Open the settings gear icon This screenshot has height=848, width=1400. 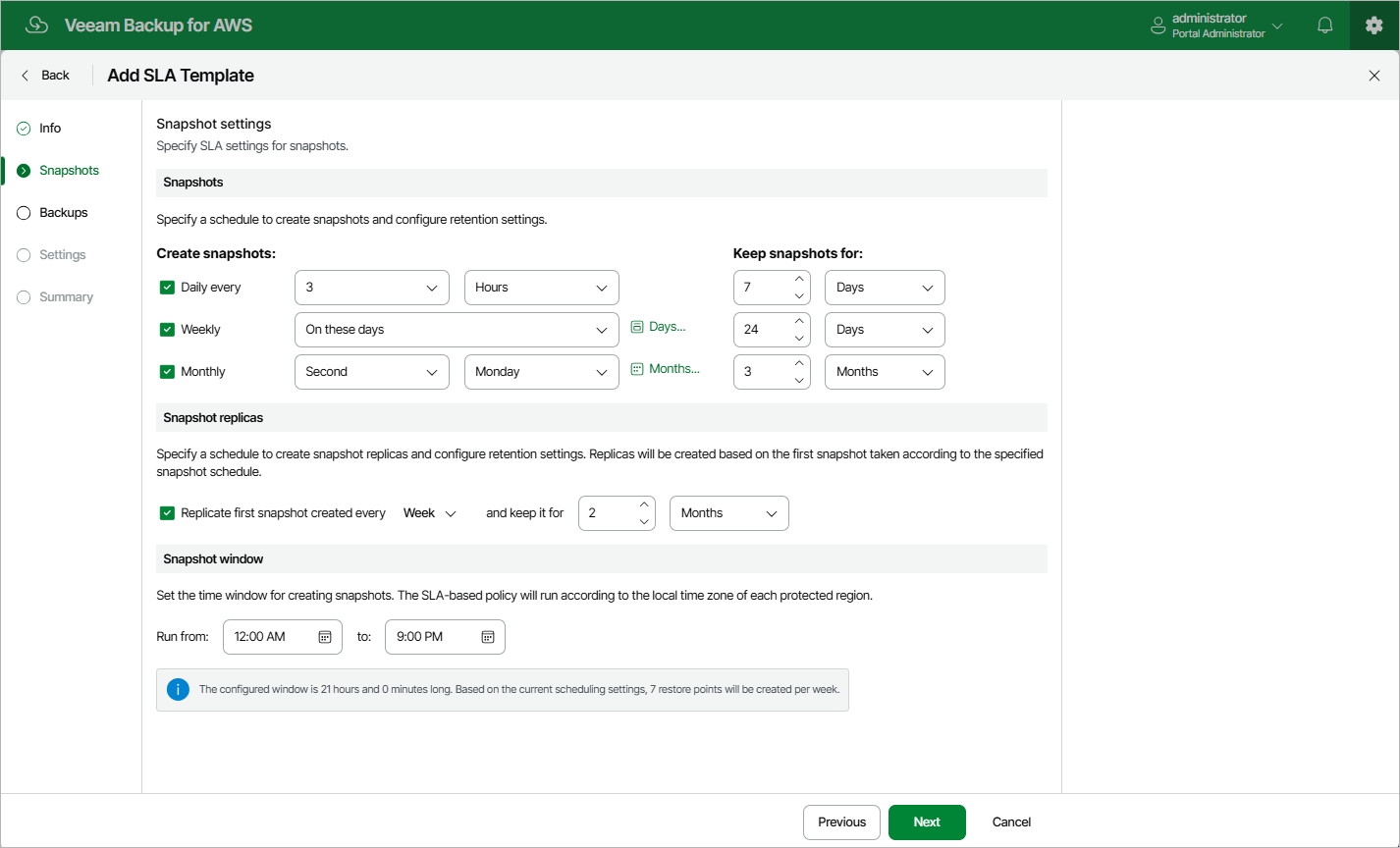[1373, 26]
